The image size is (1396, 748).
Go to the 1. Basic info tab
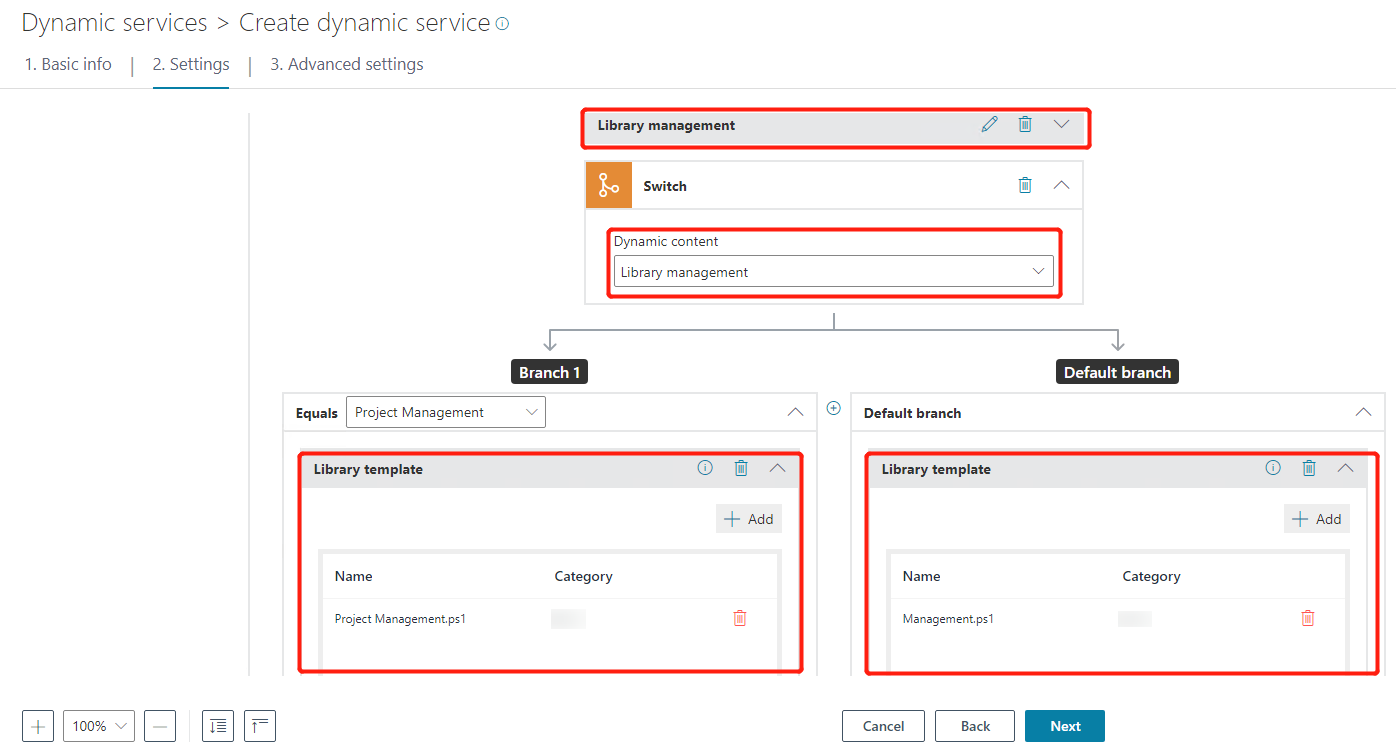point(68,64)
